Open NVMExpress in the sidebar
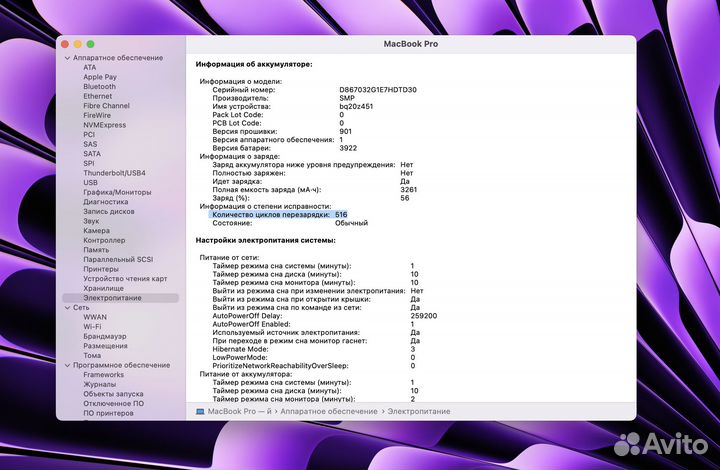The height and width of the screenshot is (470, 720). tap(105, 125)
